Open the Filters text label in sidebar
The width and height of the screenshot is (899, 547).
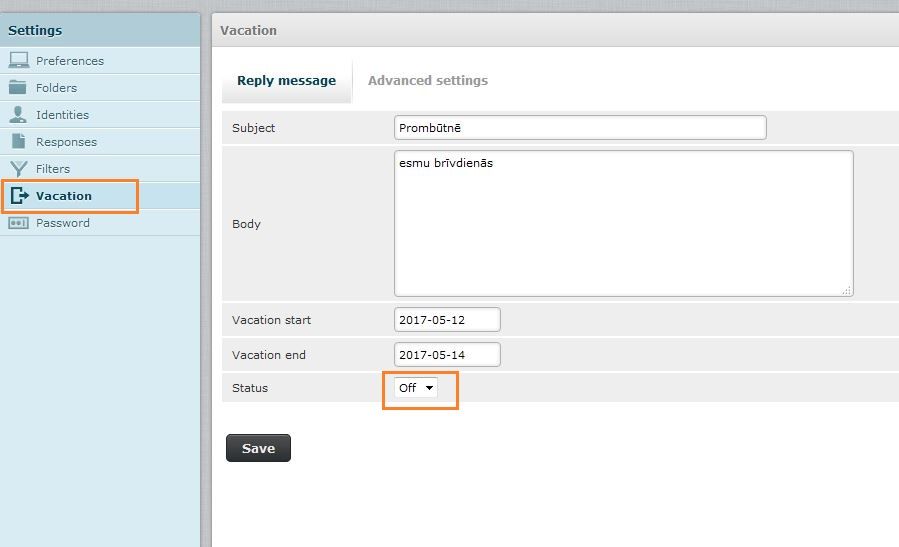pos(53,169)
